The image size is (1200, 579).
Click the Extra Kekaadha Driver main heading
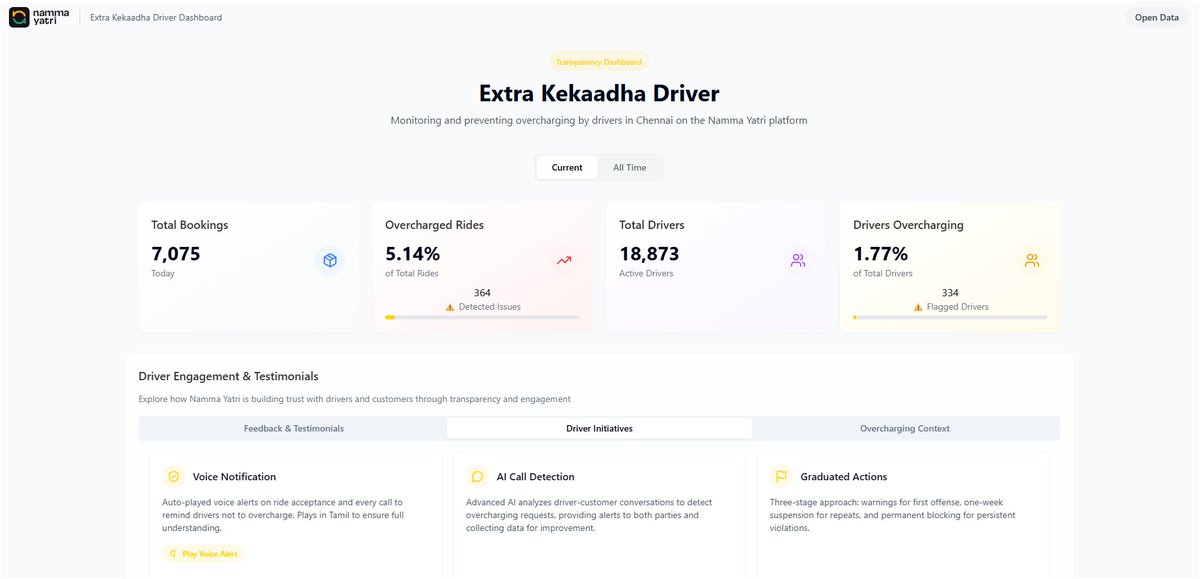click(x=599, y=94)
